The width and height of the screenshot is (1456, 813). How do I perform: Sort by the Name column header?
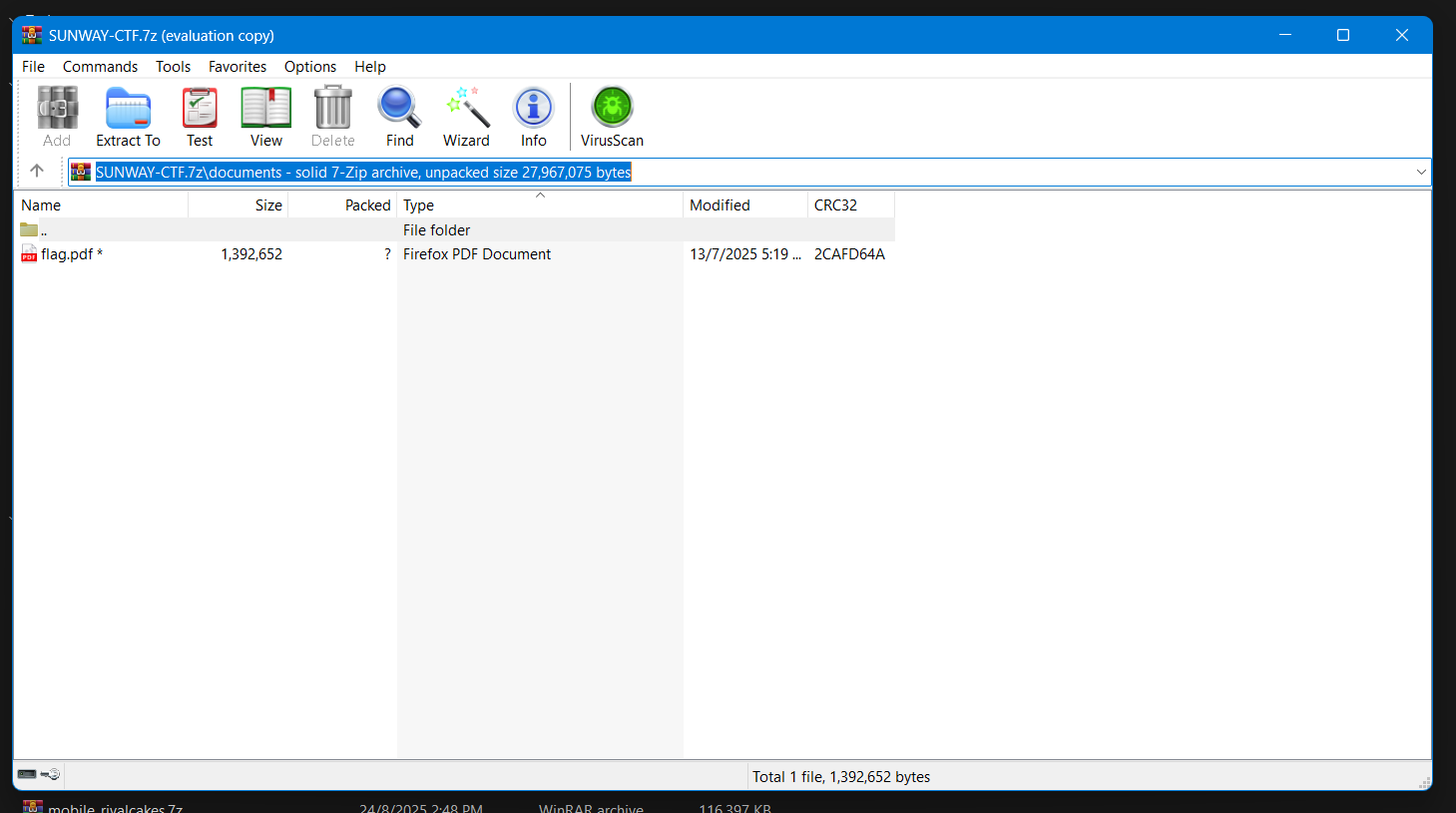[101, 204]
